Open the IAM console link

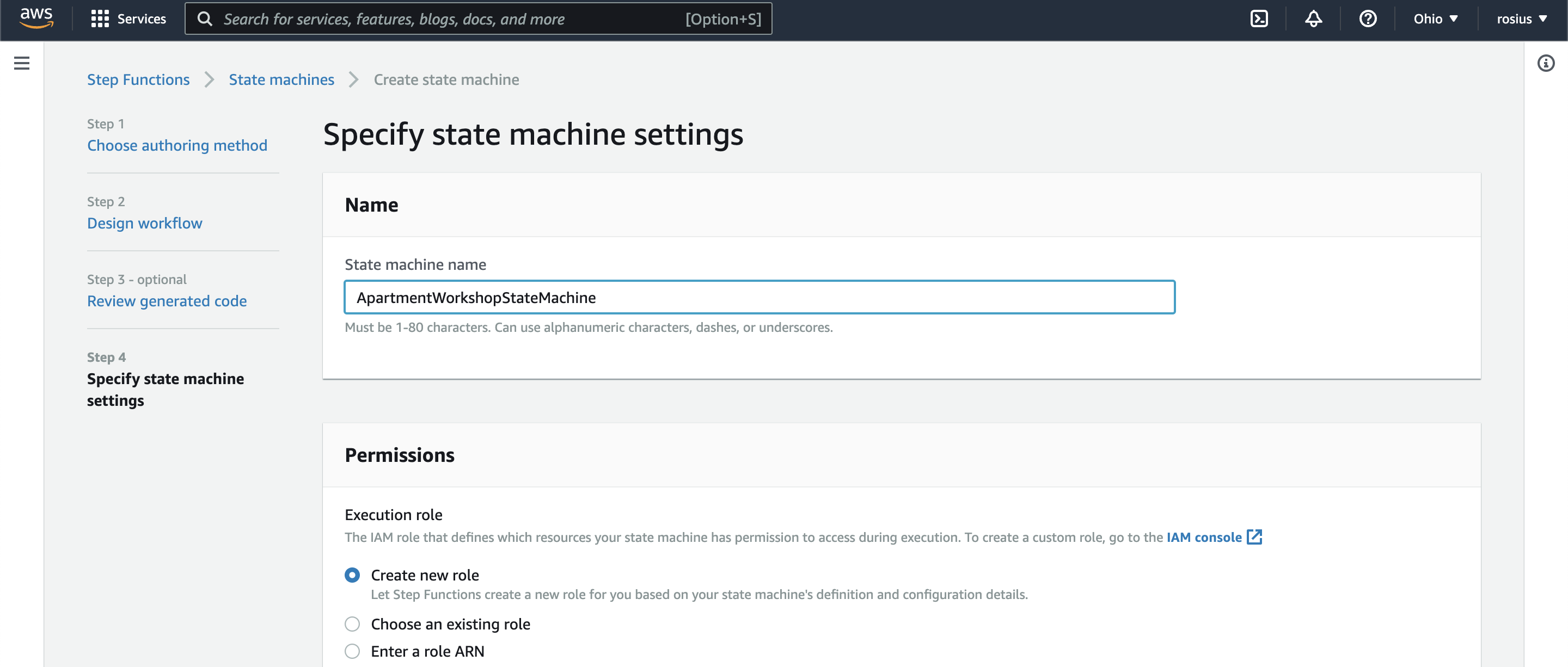(x=1203, y=537)
